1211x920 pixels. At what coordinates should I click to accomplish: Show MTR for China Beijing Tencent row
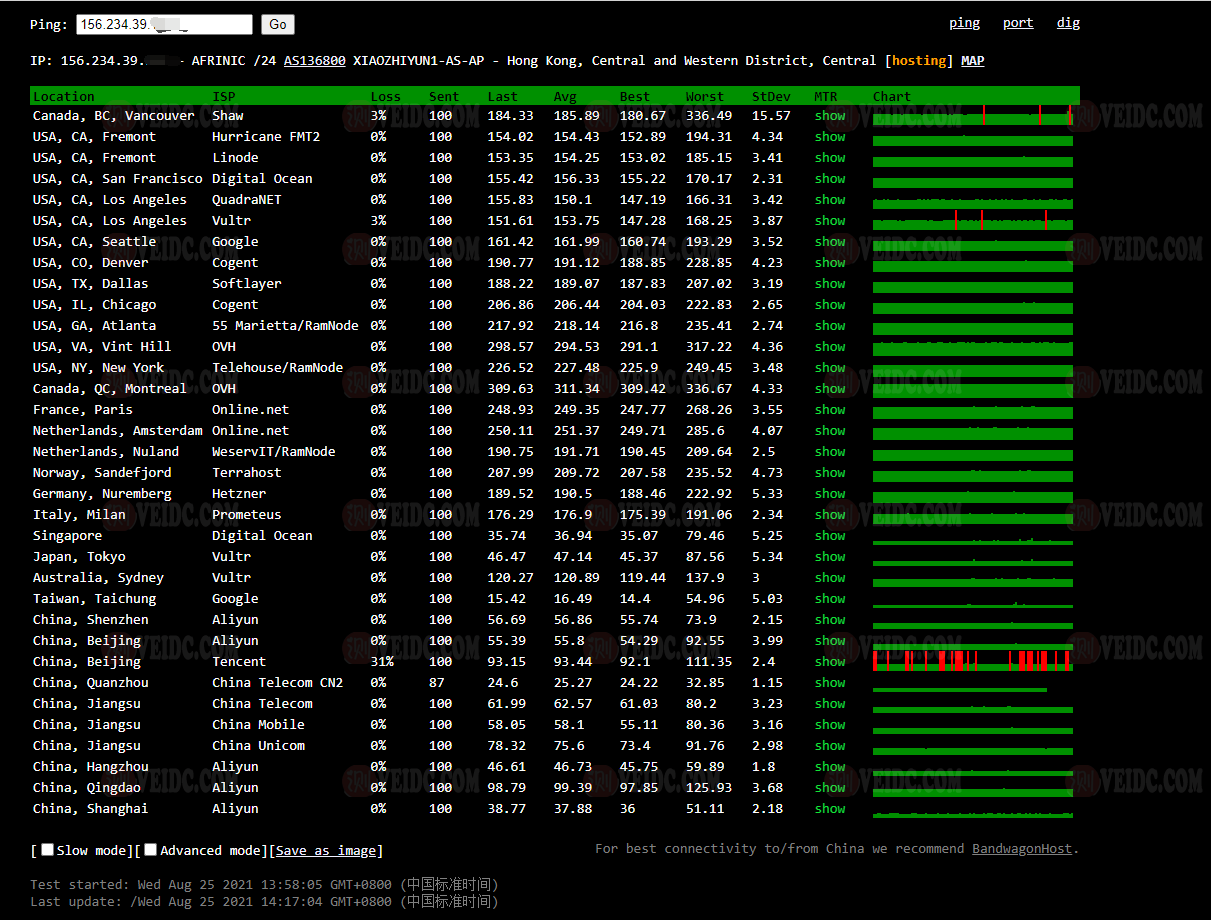click(829, 662)
